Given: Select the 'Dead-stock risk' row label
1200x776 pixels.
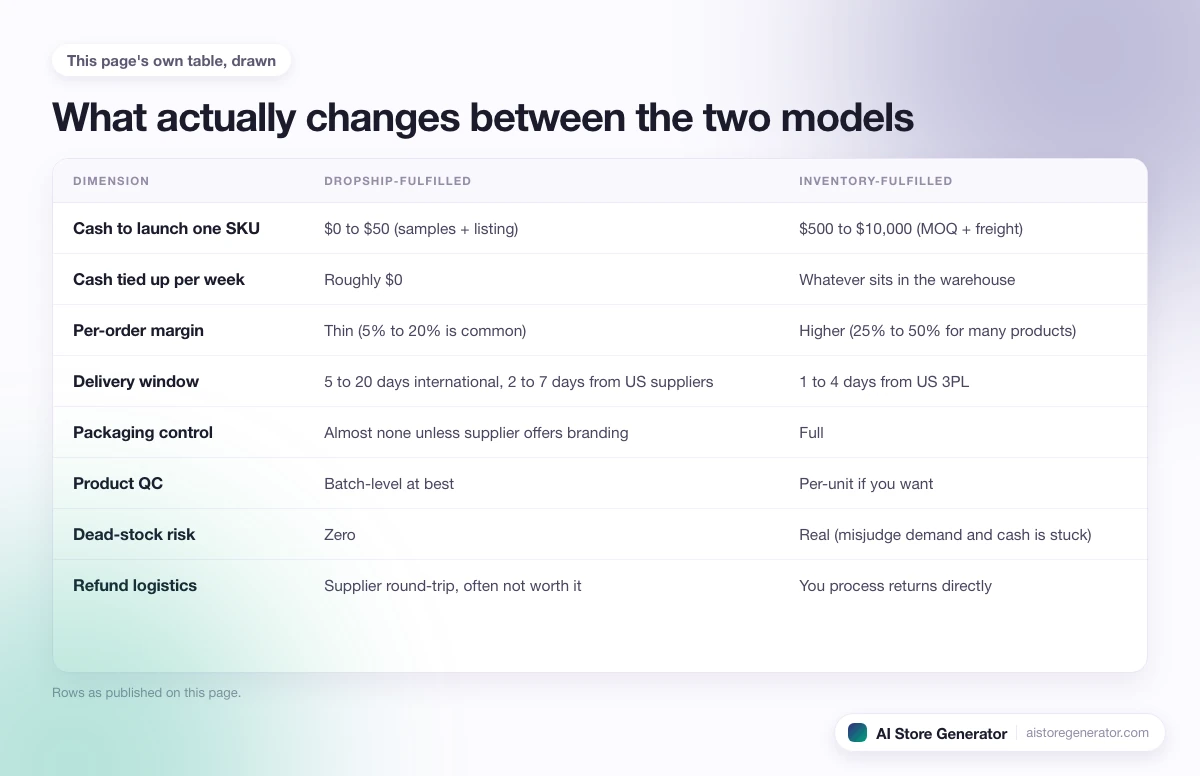Looking at the screenshot, I should 134,534.
